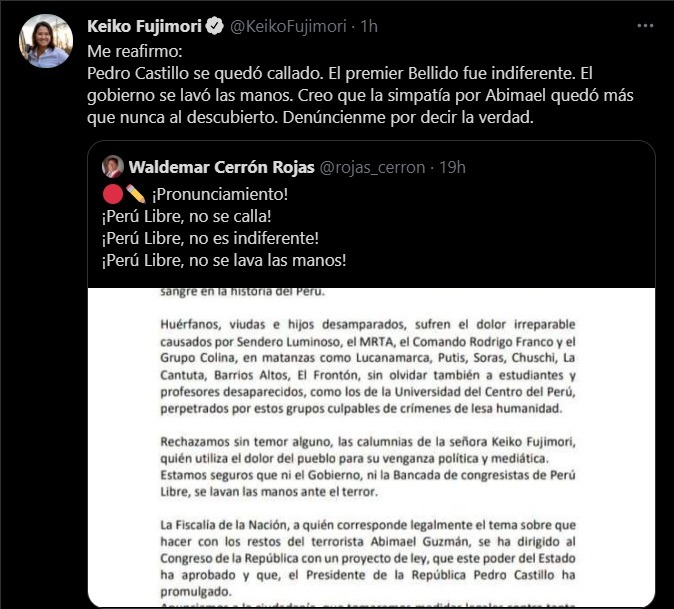Select '¡Perú Libre, no se calla!' line
Screen dimensions: 674x609
(187, 217)
